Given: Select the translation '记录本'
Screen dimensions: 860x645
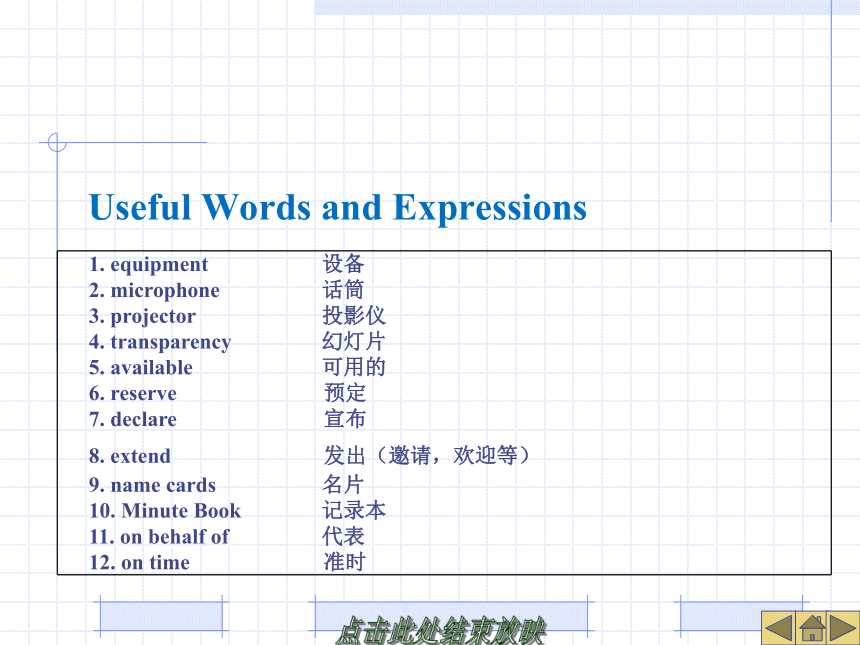Looking at the screenshot, I should (354, 510).
